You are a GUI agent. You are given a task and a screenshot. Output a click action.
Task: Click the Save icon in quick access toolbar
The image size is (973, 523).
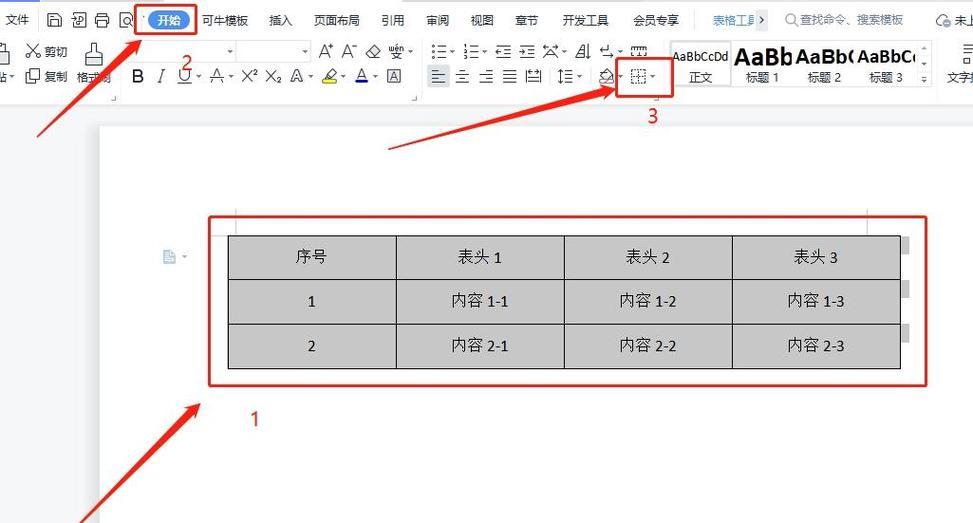[x=55, y=20]
